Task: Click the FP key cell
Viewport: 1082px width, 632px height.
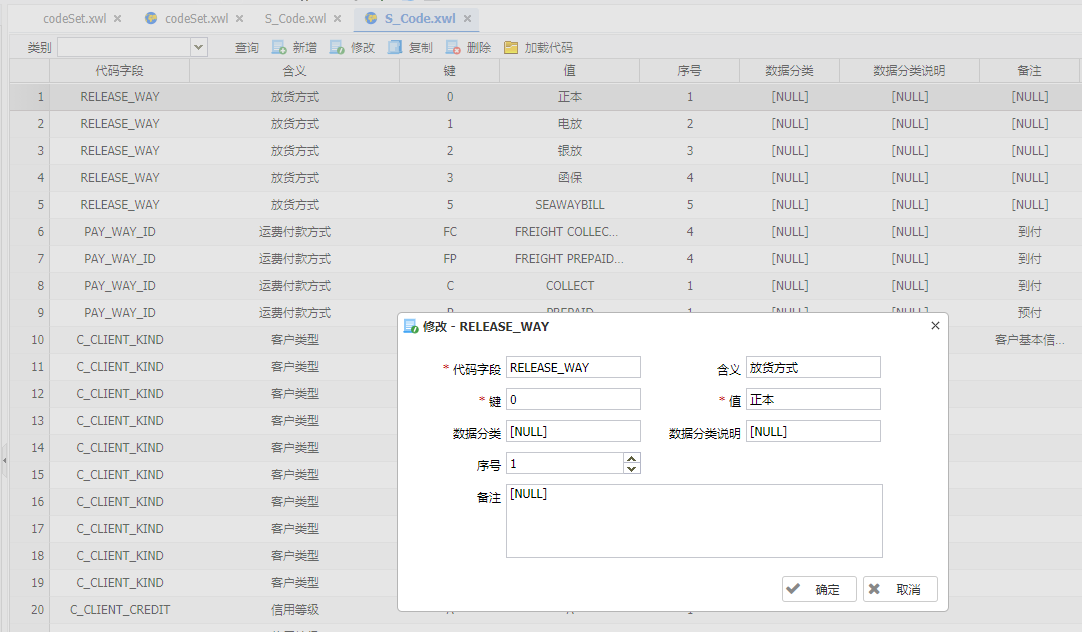Action: point(449,258)
